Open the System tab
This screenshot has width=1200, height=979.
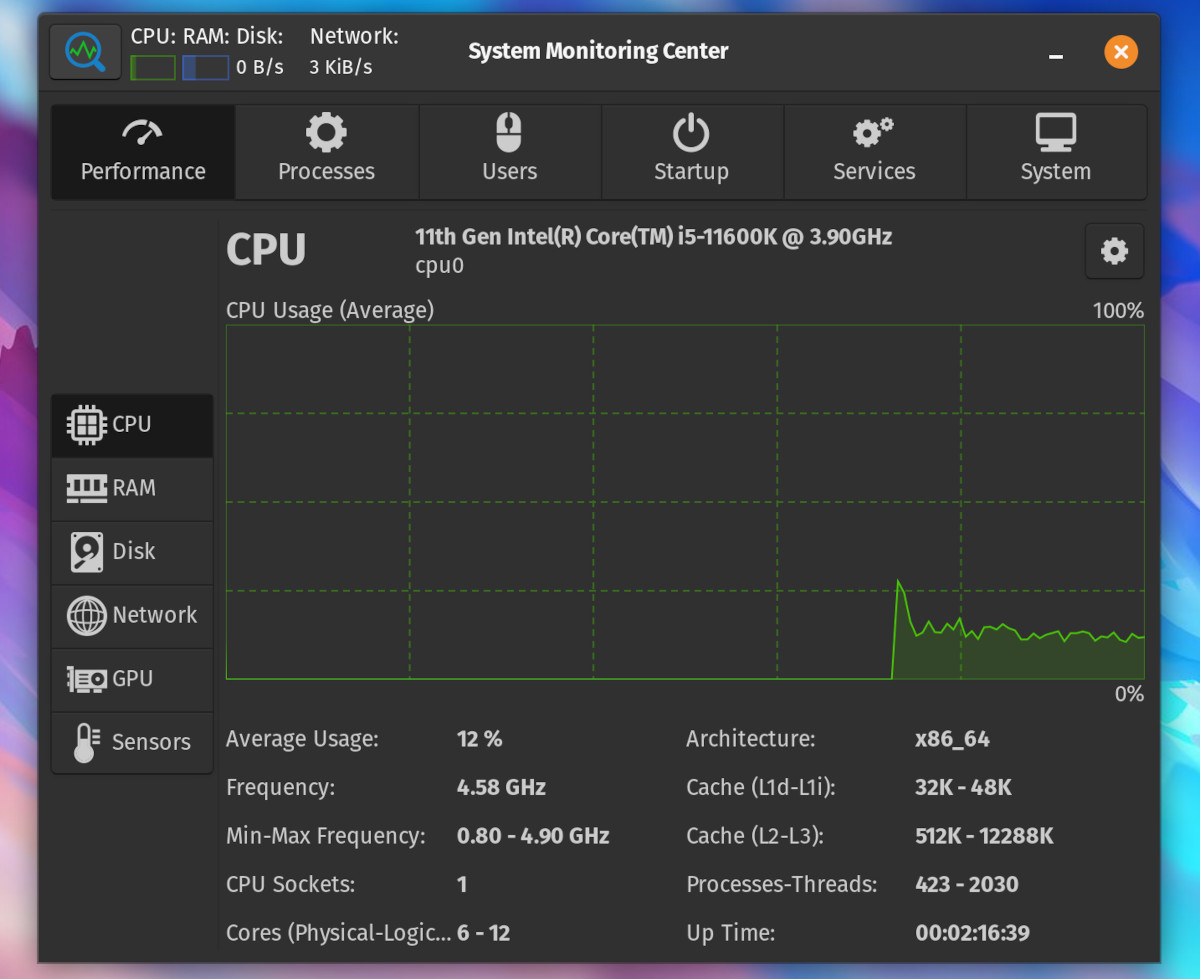point(1056,152)
